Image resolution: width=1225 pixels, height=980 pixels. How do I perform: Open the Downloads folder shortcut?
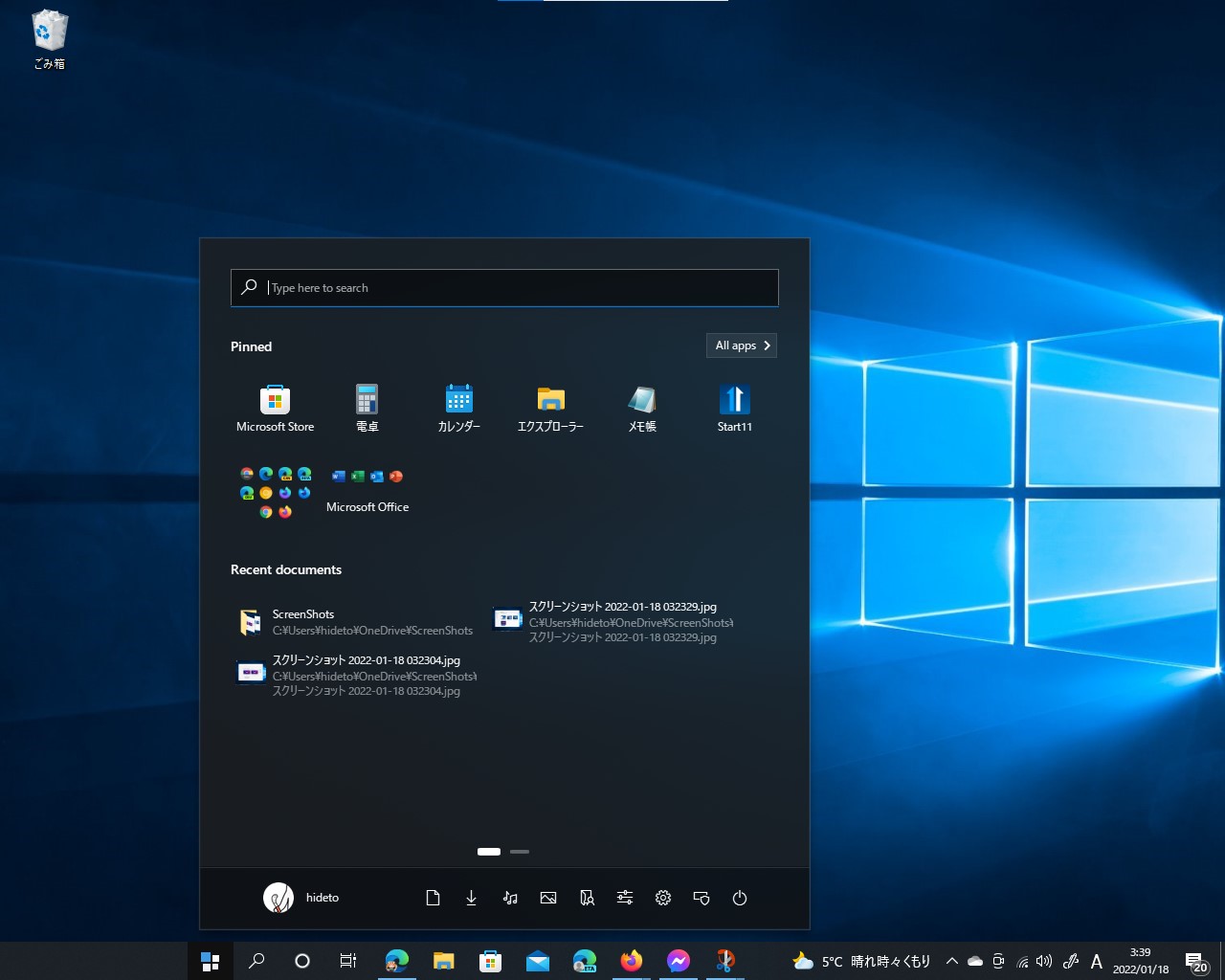click(x=472, y=898)
